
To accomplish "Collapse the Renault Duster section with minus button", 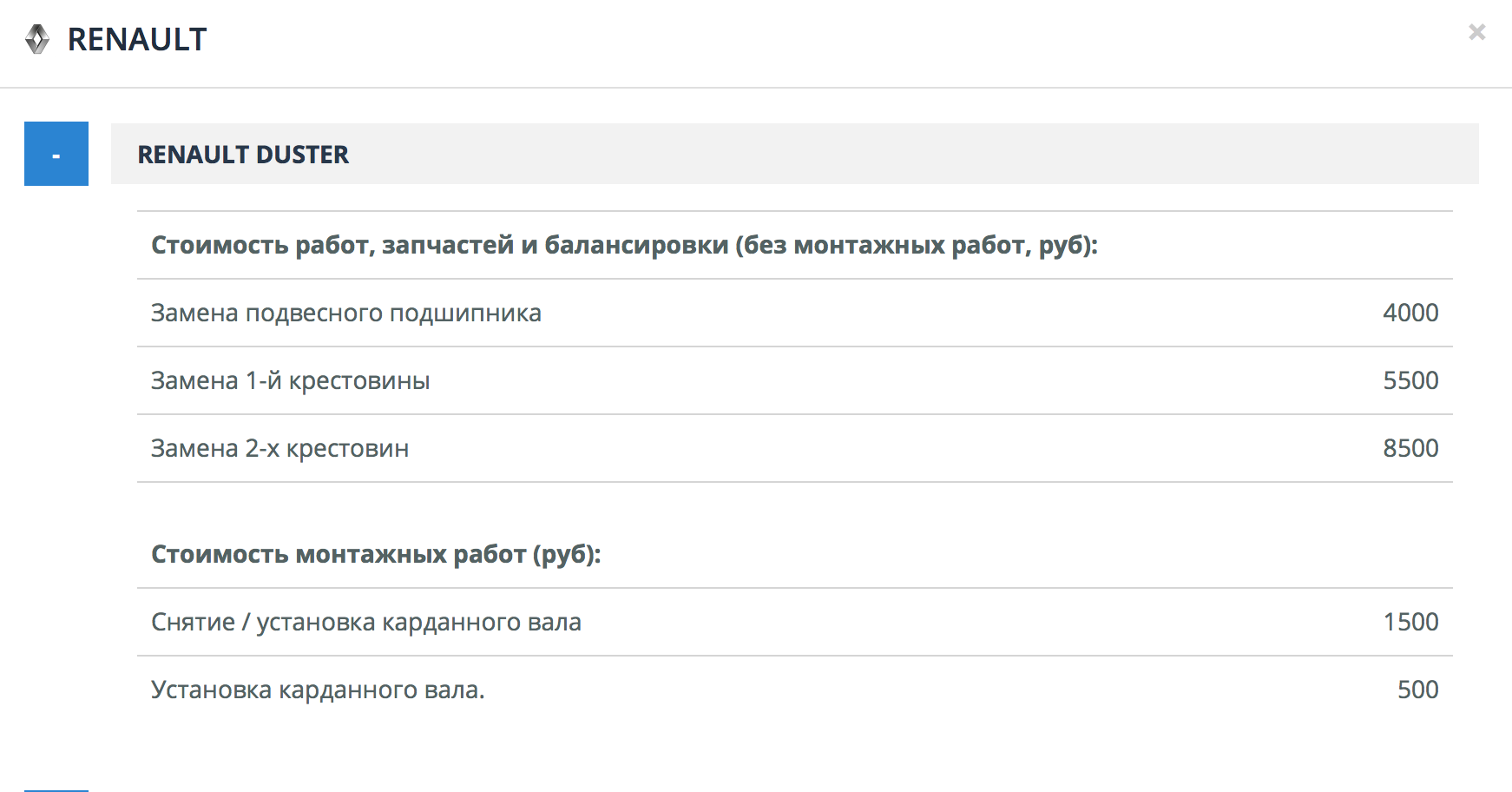I will tap(56, 154).
